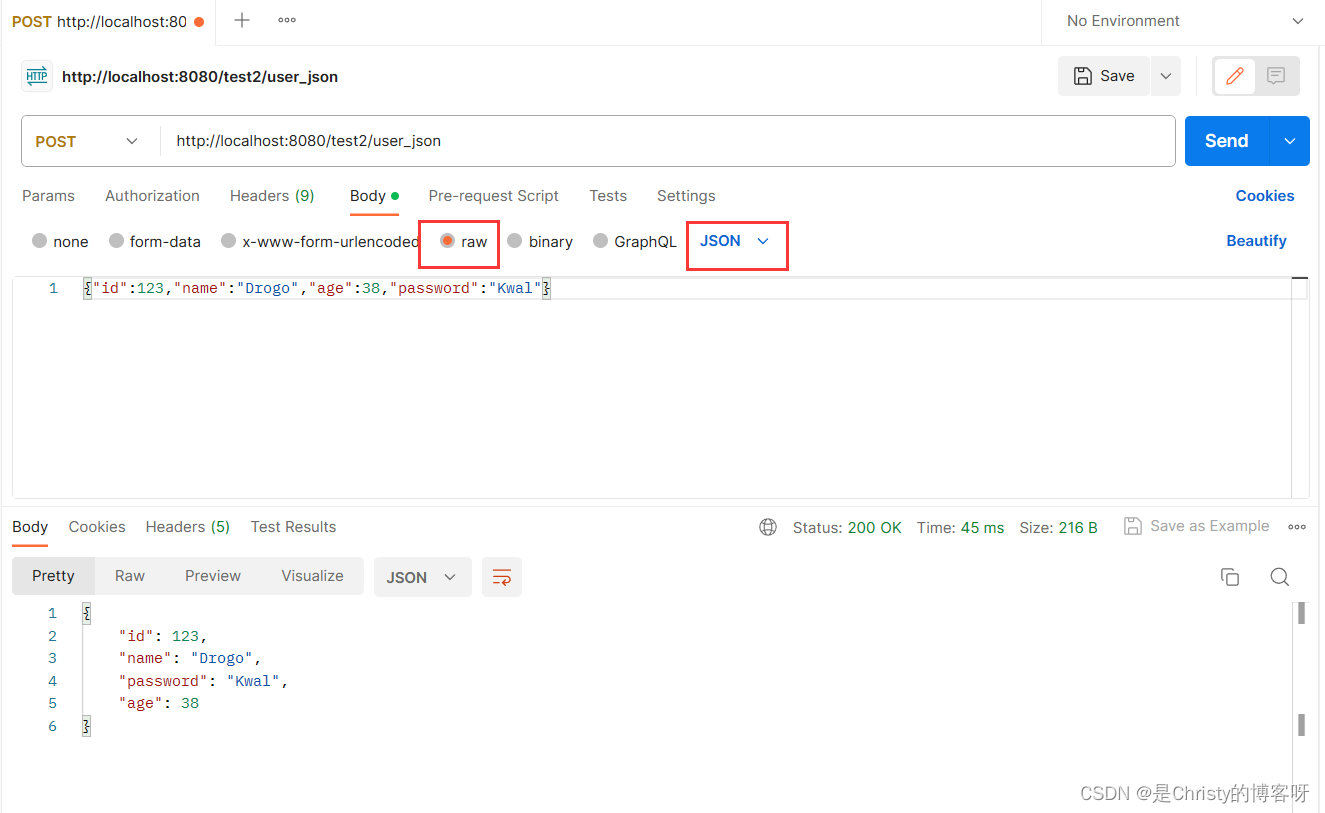
Task: Open the comments speech bubble icon
Action: tap(1276, 76)
